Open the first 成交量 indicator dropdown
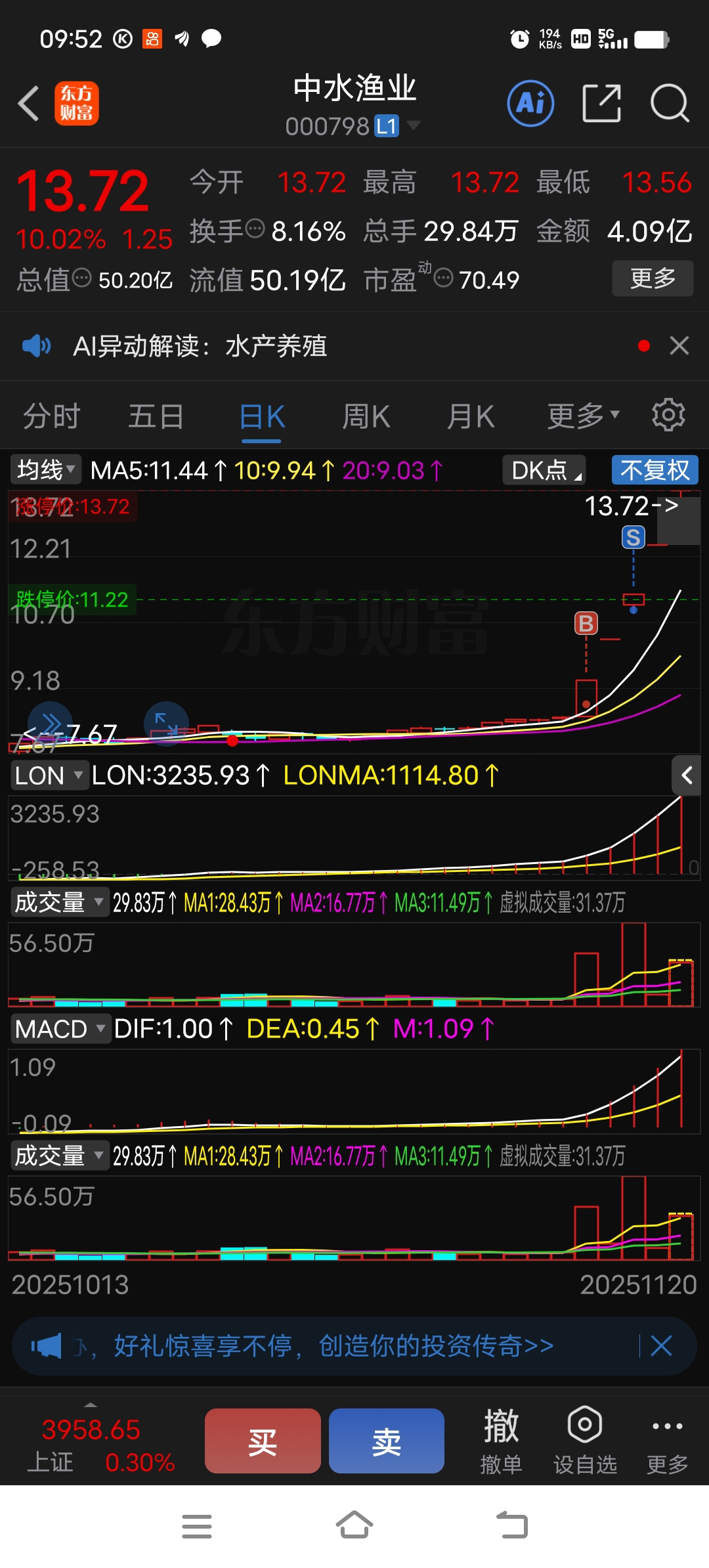Viewport: 709px width, 1568px height. [x=59, y=902]
